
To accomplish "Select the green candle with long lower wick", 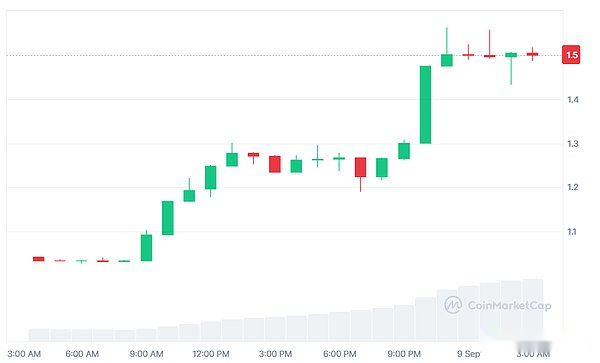I will (511, 68).
